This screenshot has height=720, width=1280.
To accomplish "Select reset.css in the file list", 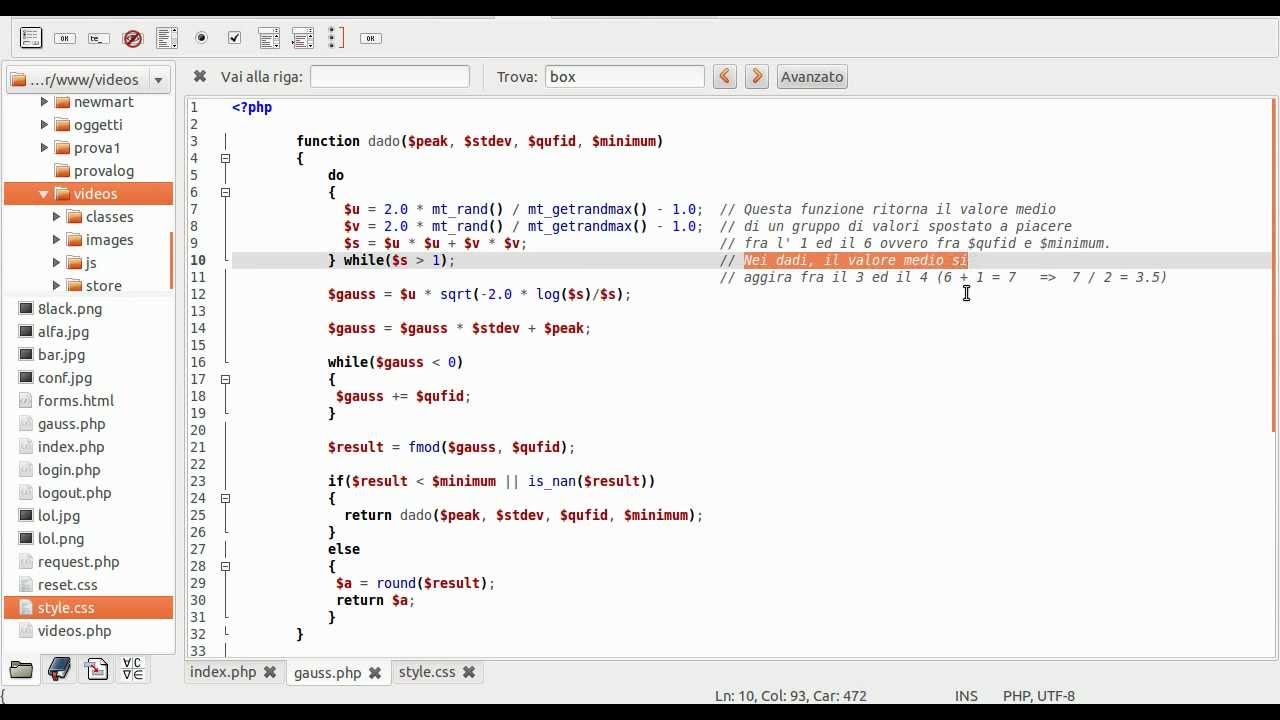I will tap(67, 585).
